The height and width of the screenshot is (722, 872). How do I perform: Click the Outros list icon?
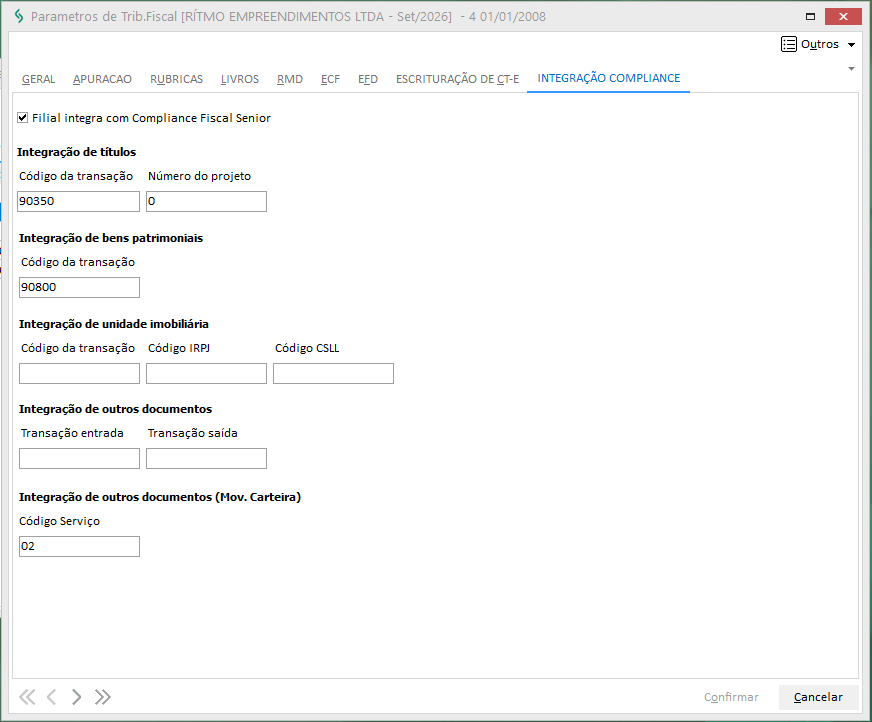tap(789, 44)
